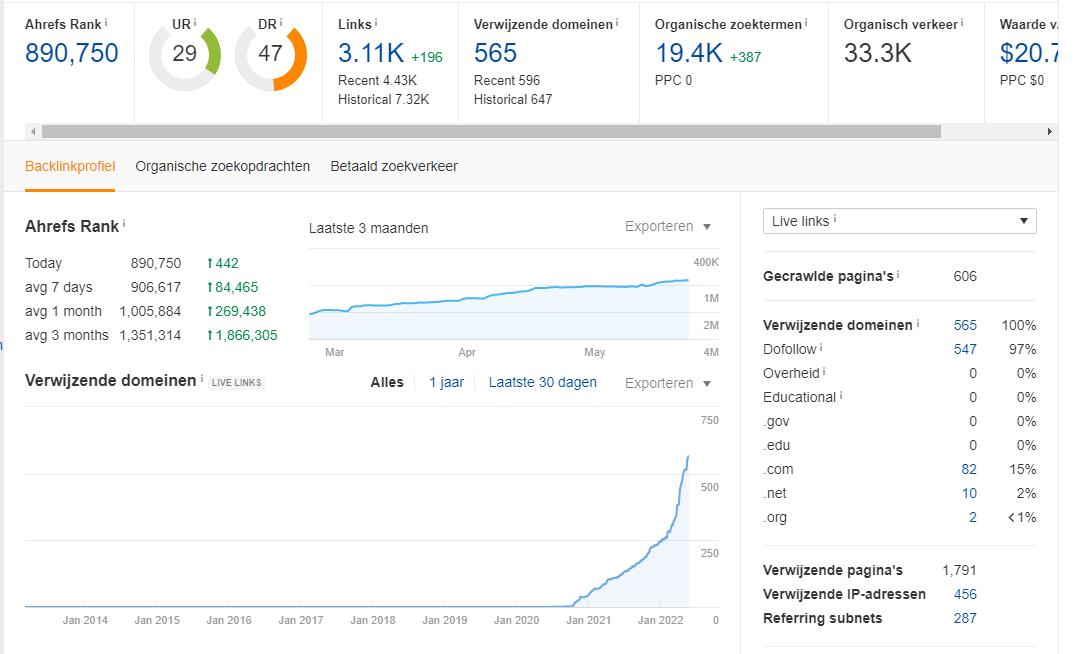Open Exporteren menu for Verwijzende domeinen chart
The width and height of the screenshot is (1076, 654).
[x=667, y=383]
